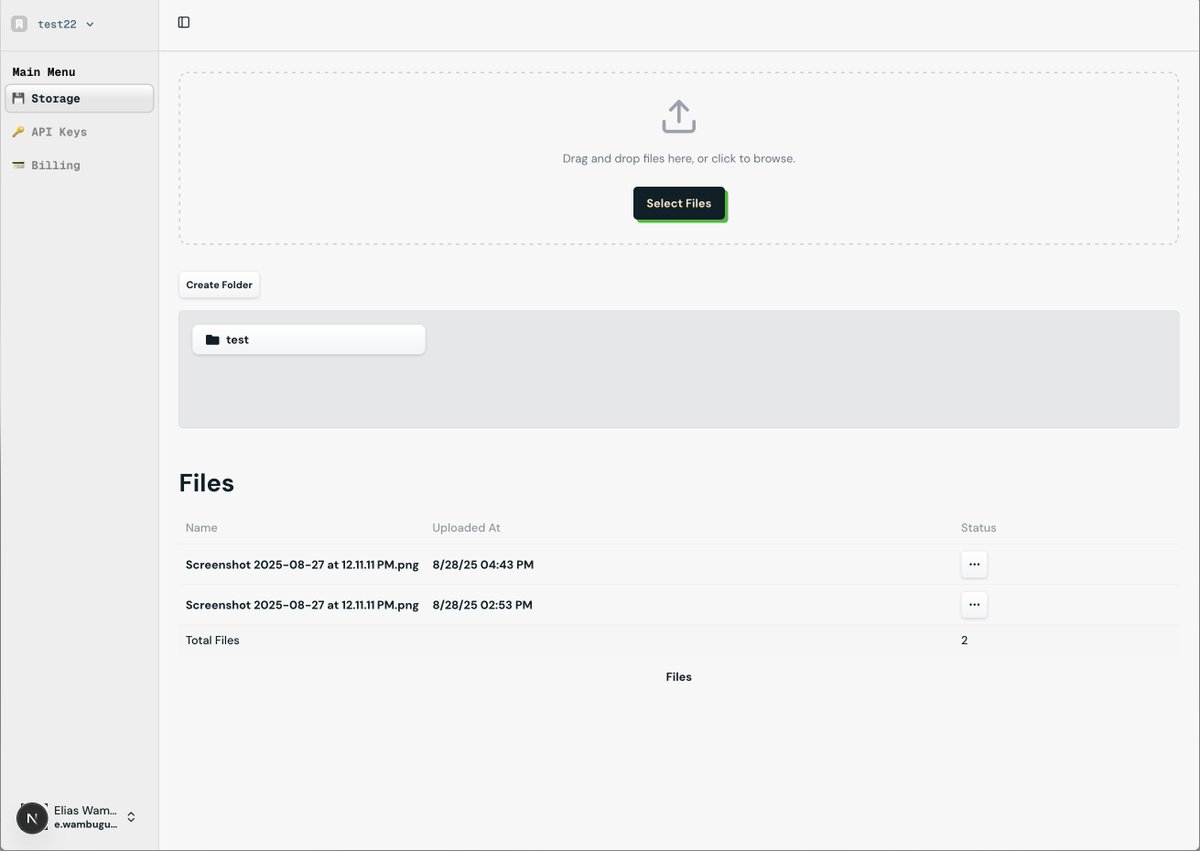Click the 8/28/25 02:53 PM timestamp
This screenshot has width=1200, height=851.
(x=482, y=605)
